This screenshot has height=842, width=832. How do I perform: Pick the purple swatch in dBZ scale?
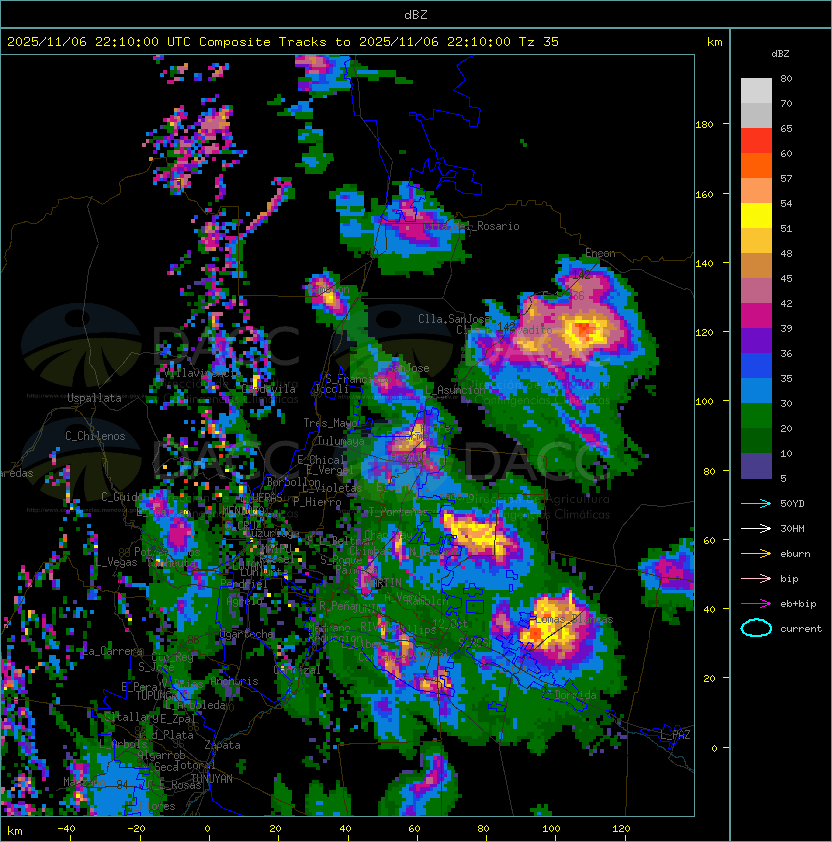pos(756,341)
